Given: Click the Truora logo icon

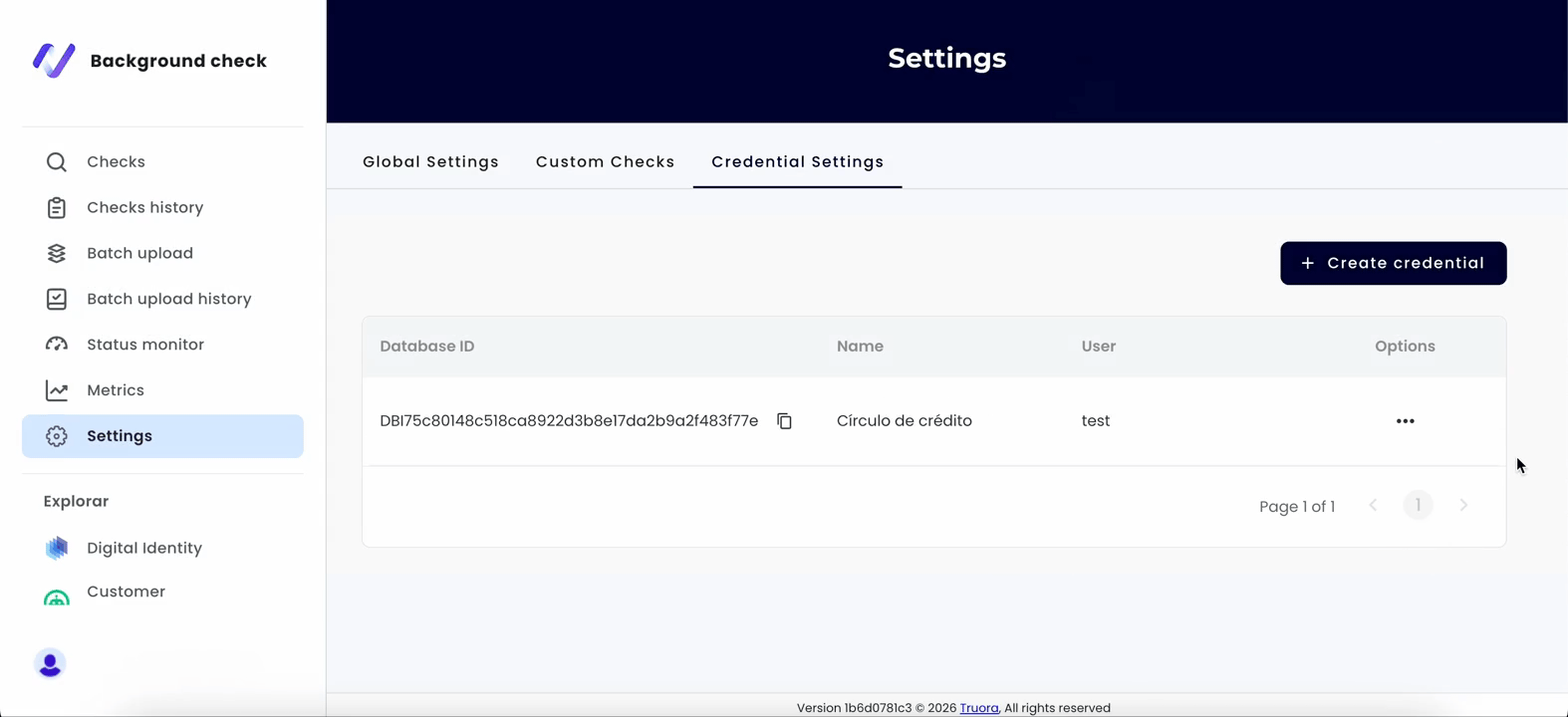Looking at the screenshot, I should (54, 60).
